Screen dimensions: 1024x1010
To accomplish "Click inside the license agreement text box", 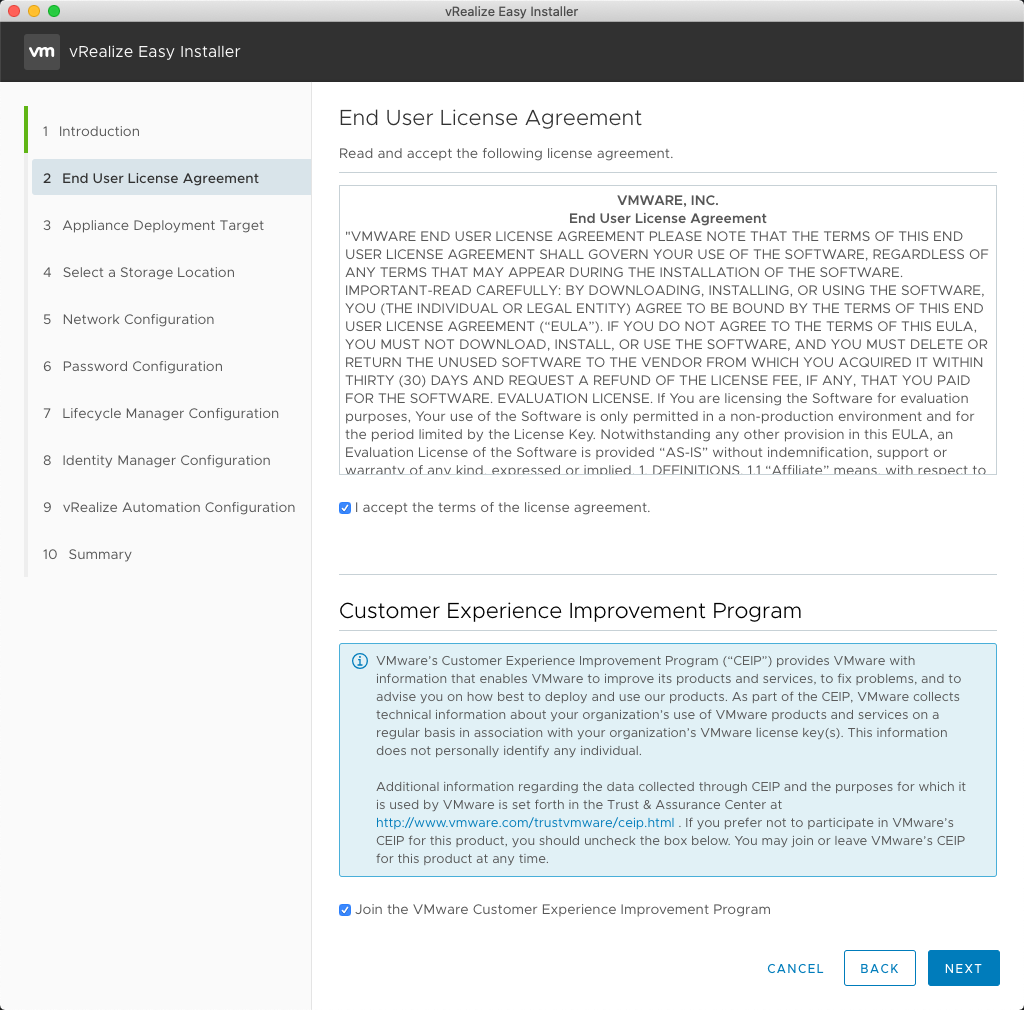I will click(667, 330).
